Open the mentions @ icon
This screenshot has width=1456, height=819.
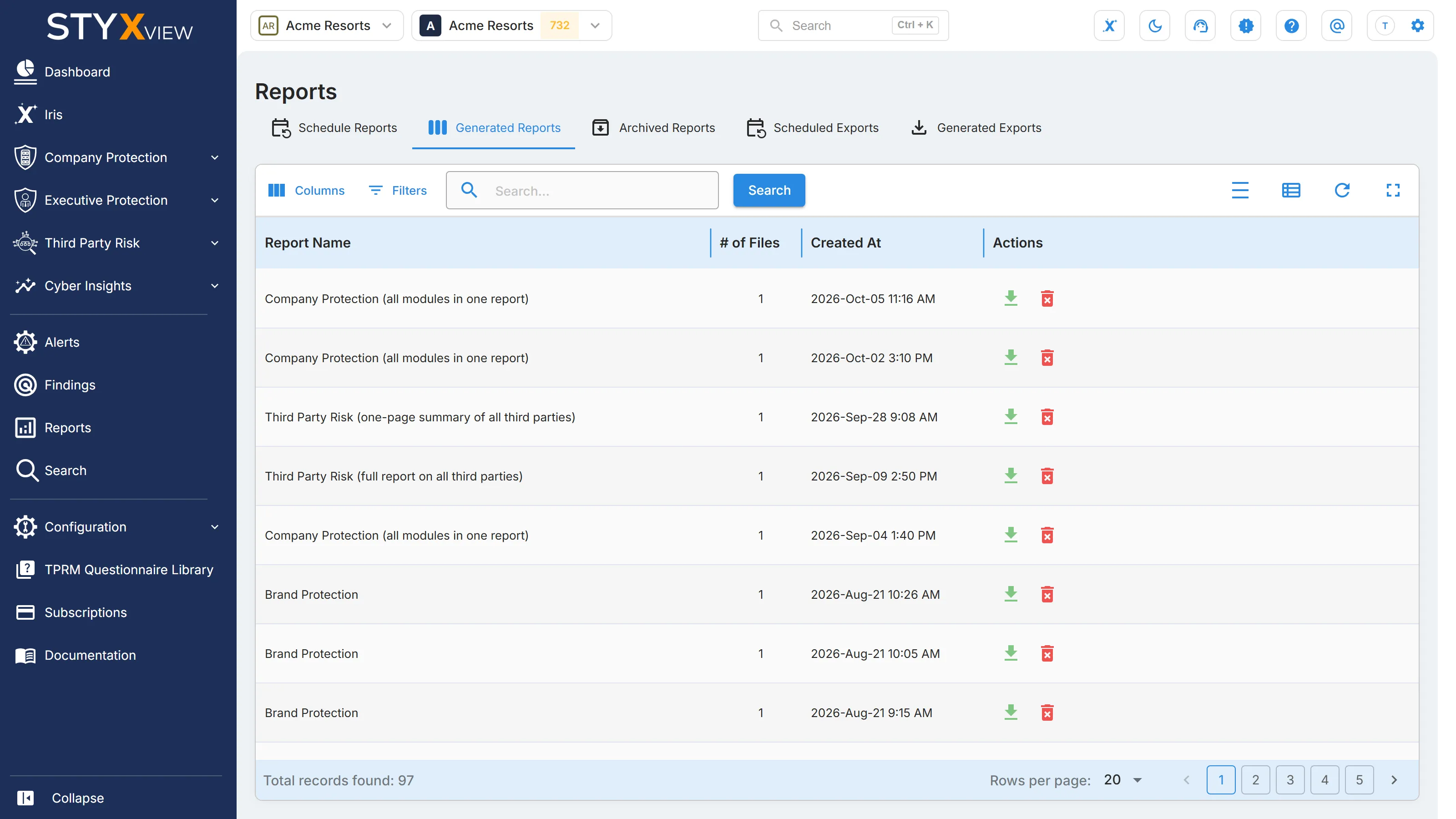click(1336, 25)
